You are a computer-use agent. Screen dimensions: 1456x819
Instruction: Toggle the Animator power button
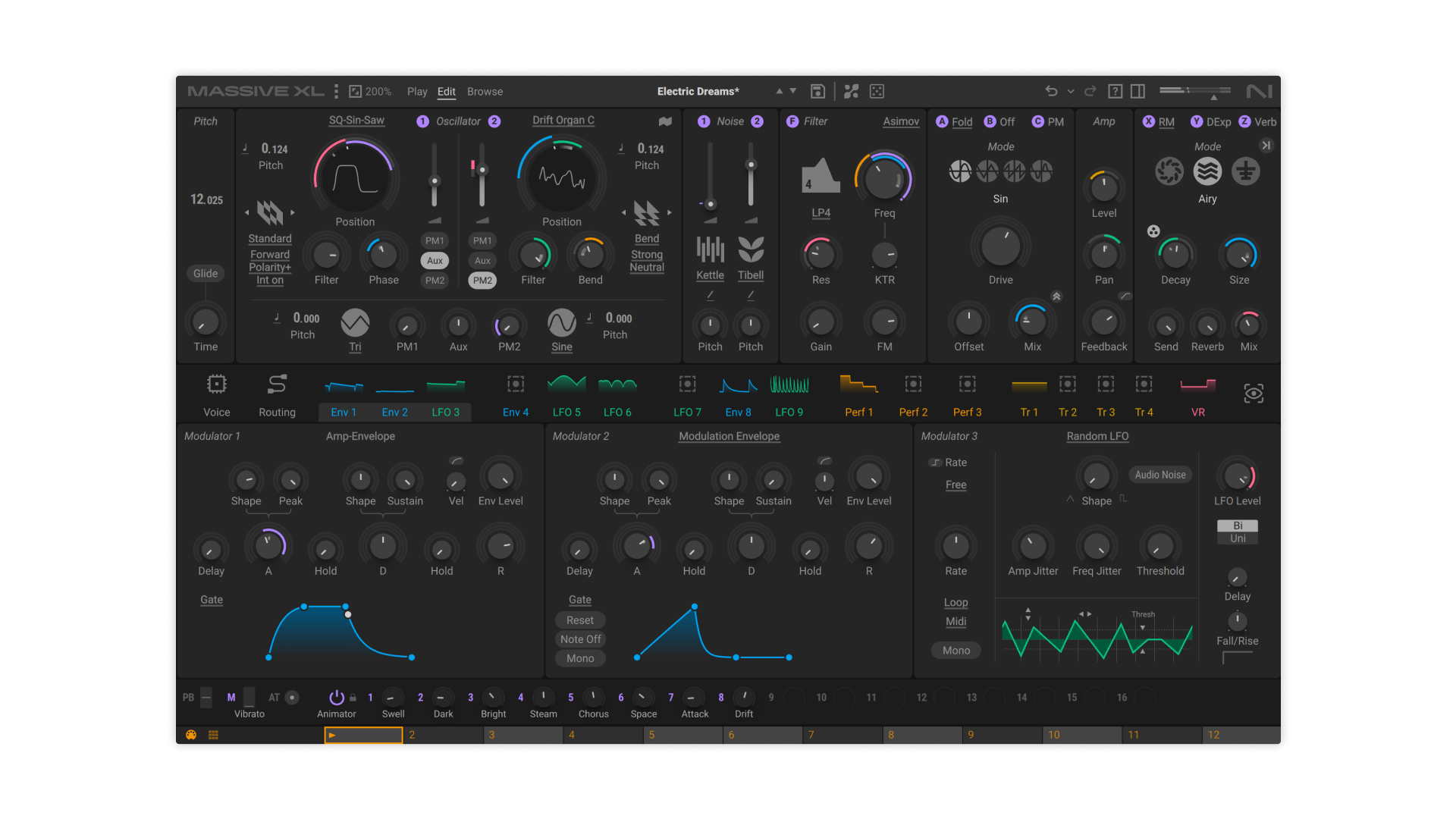(336, 697)
